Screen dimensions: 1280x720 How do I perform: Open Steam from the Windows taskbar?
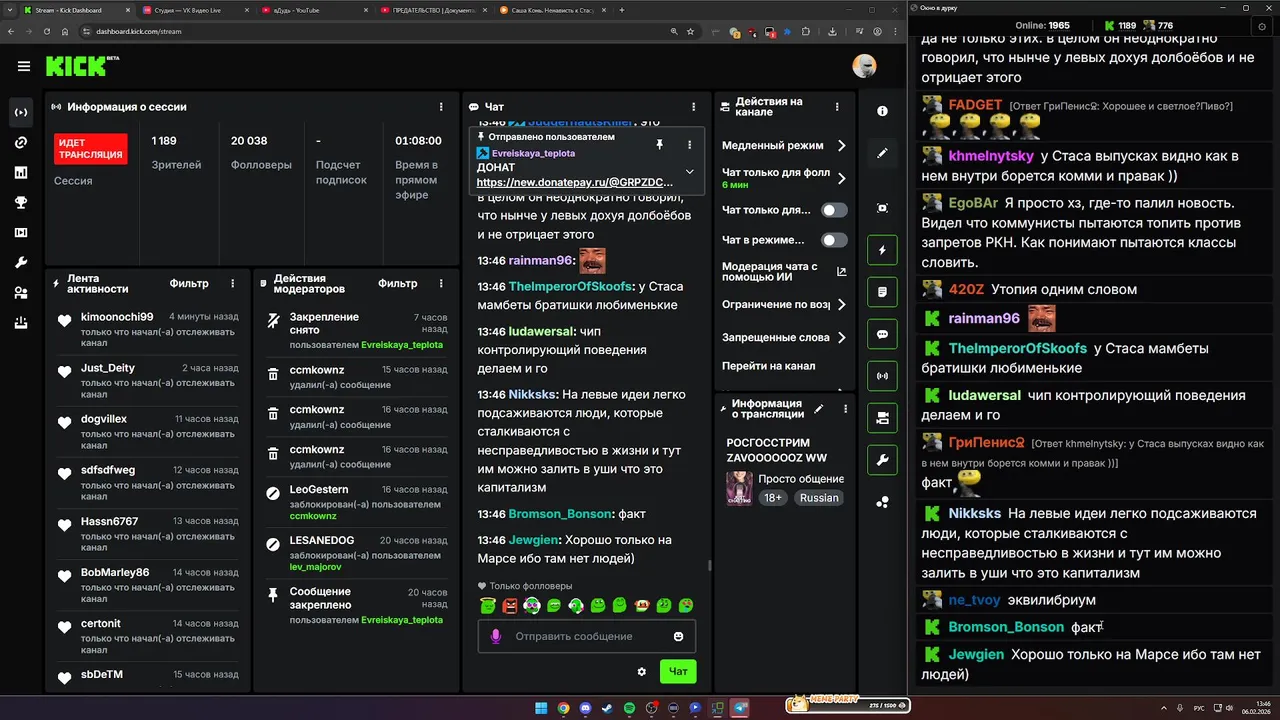coord(607,708)
